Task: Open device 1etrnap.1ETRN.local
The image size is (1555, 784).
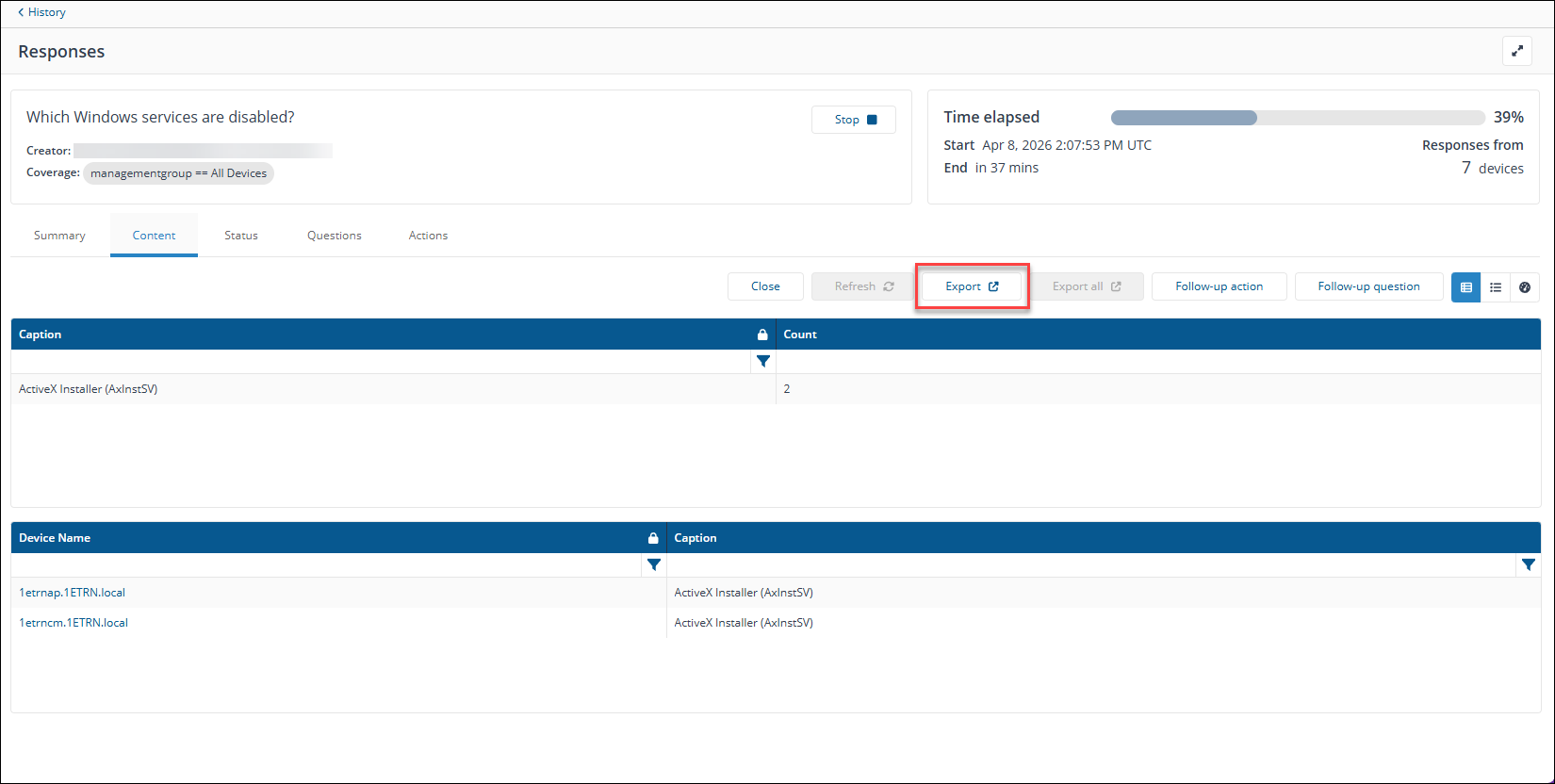Action: (x=73, y=593)
